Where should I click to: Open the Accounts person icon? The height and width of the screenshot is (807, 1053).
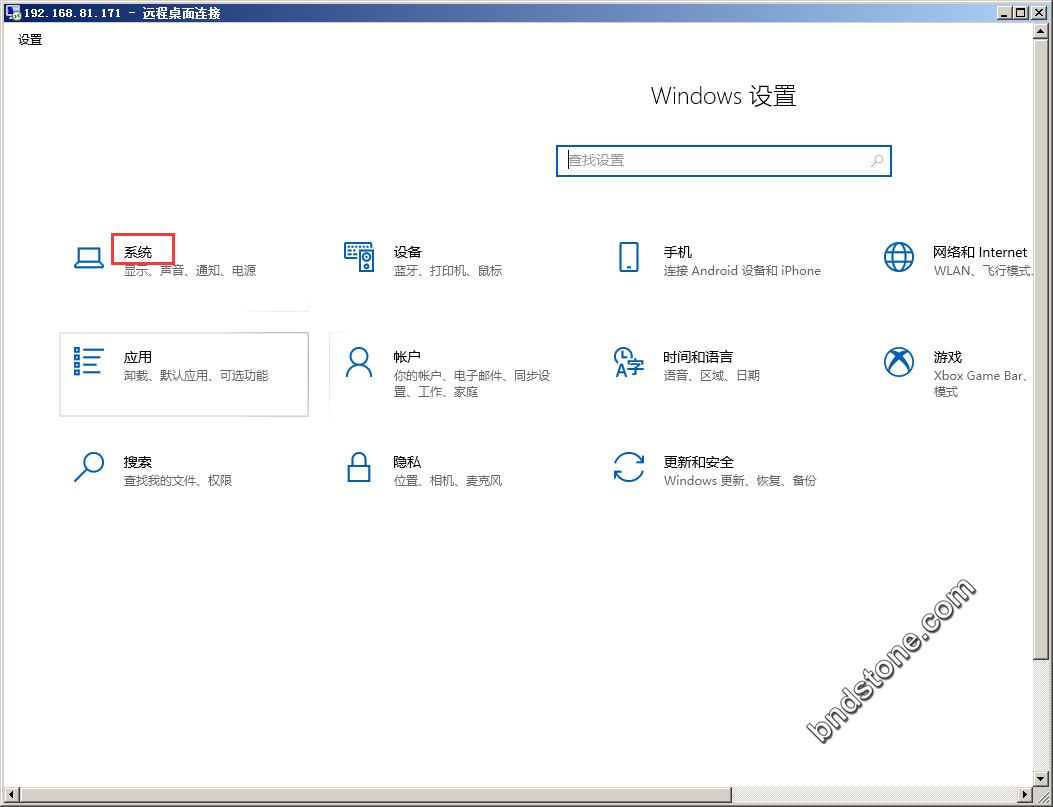358,362
